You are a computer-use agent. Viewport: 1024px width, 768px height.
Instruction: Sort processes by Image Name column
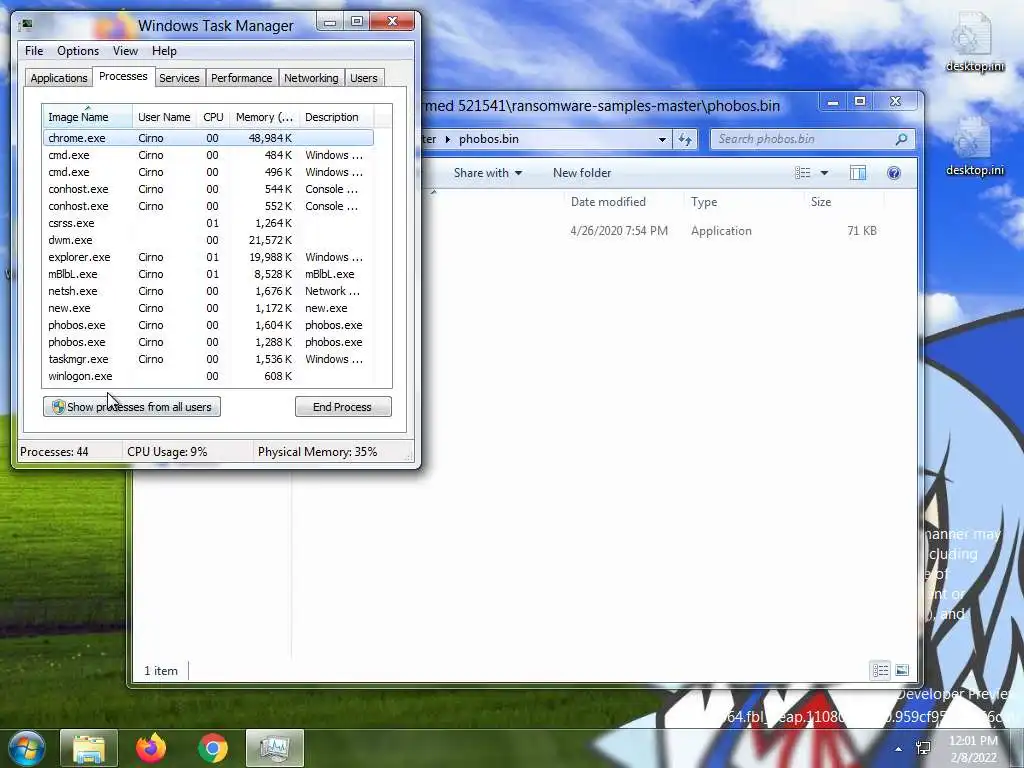pyautogui.click(x=88, y=117)
